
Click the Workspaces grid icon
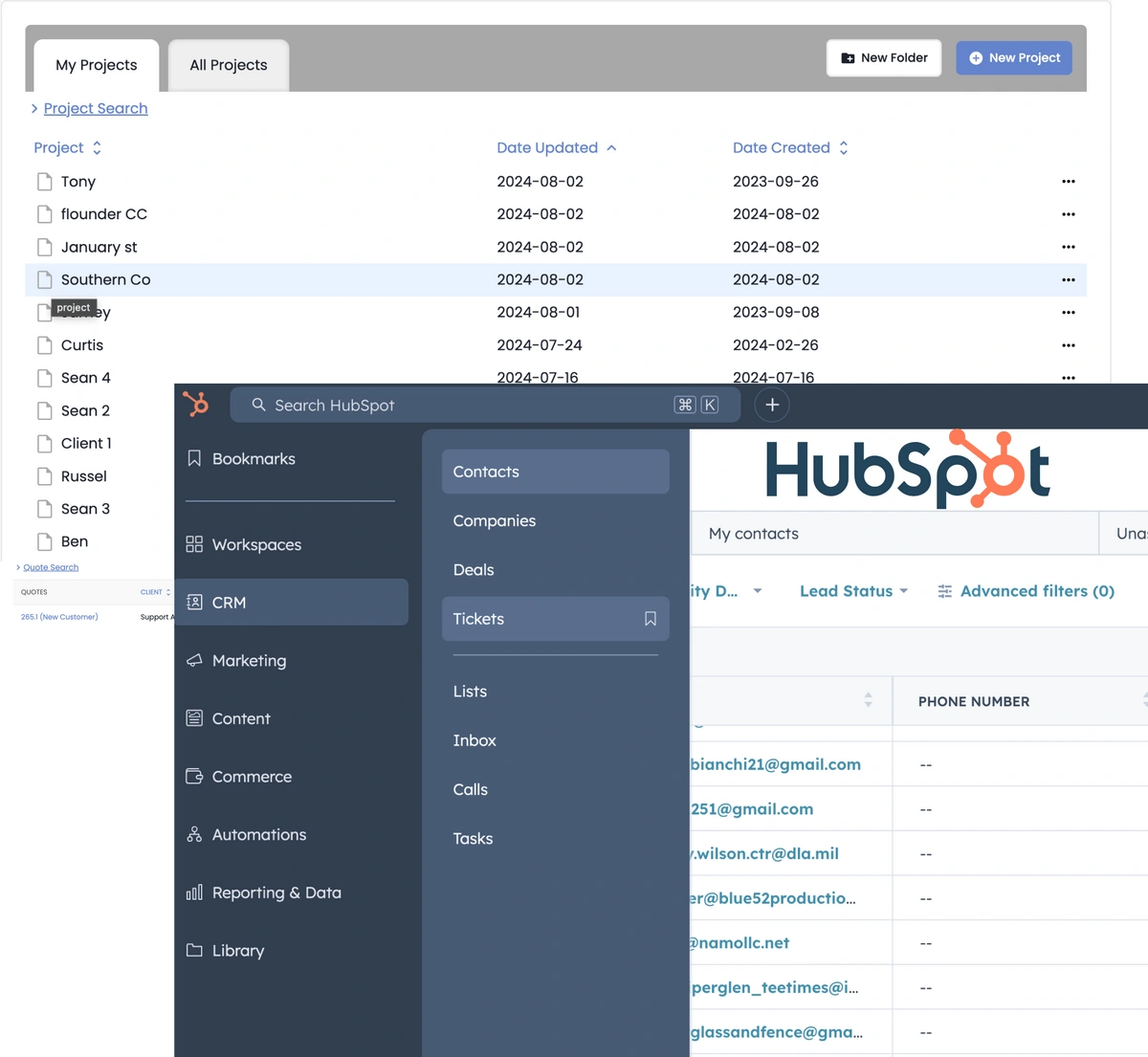[194, 544]
